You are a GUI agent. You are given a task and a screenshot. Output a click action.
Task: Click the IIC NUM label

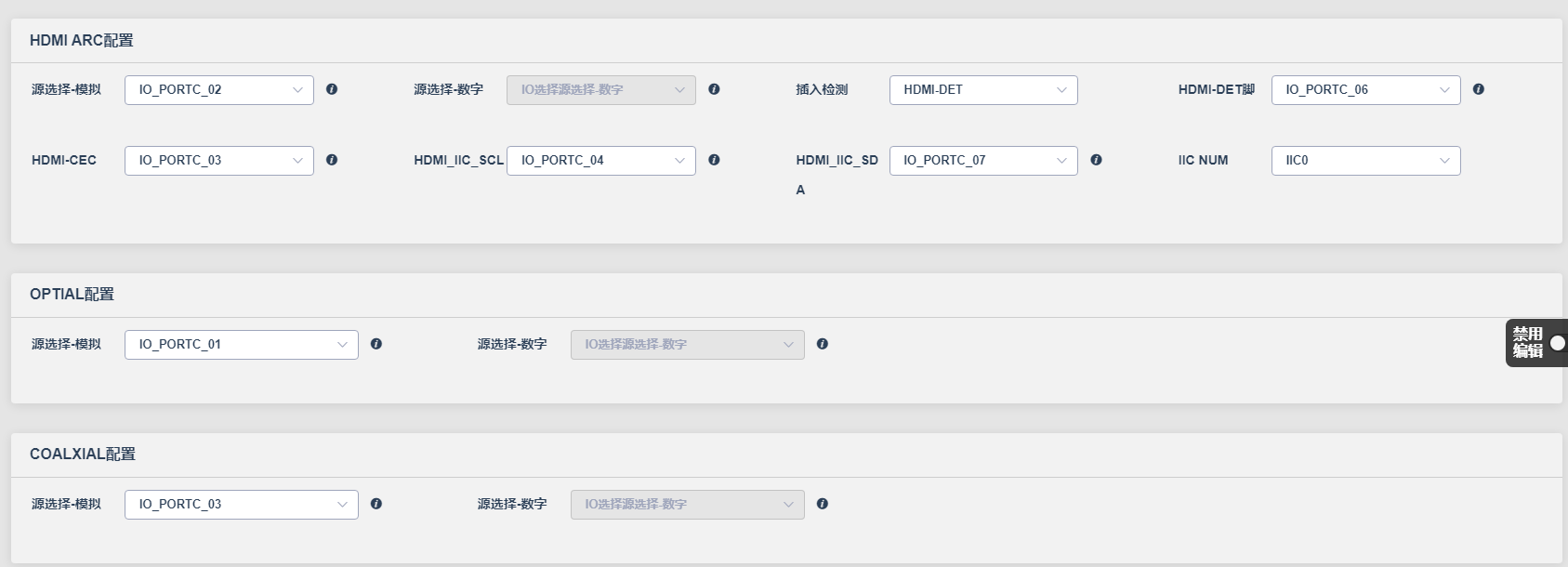tap(1204, 161)
